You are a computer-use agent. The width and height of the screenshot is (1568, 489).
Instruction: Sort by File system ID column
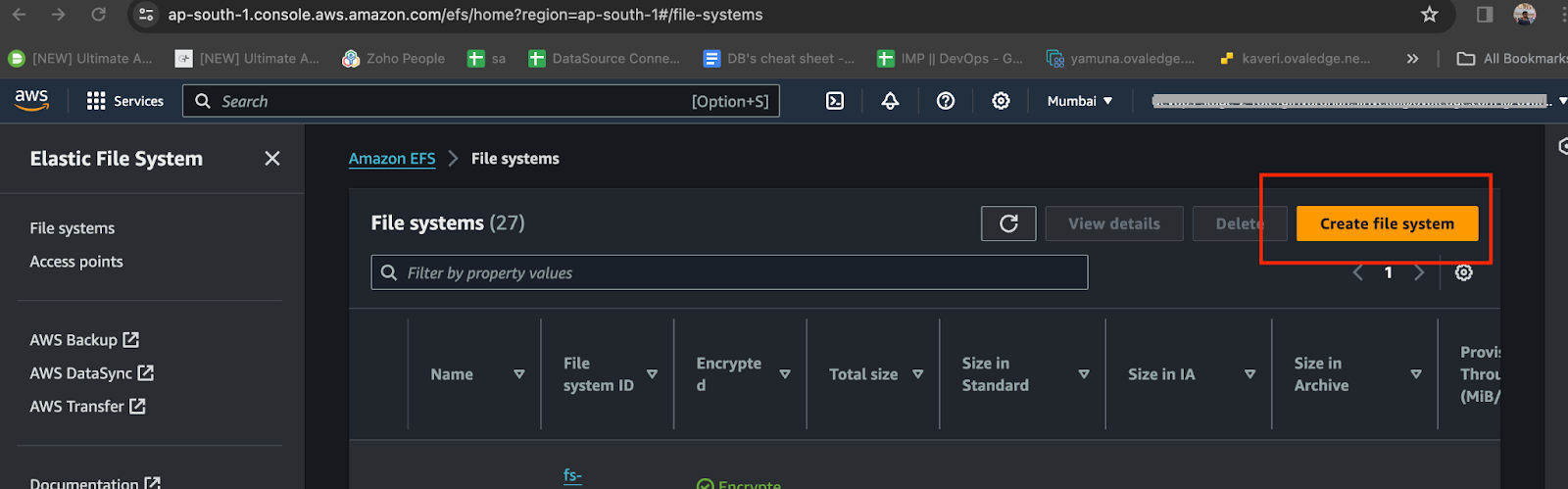click(652, 374)
